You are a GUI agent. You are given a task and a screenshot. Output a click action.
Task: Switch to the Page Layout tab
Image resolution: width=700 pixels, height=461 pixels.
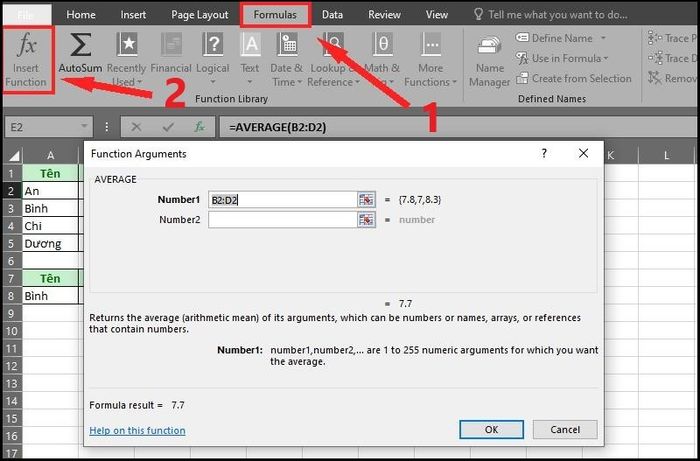(200, 15)
